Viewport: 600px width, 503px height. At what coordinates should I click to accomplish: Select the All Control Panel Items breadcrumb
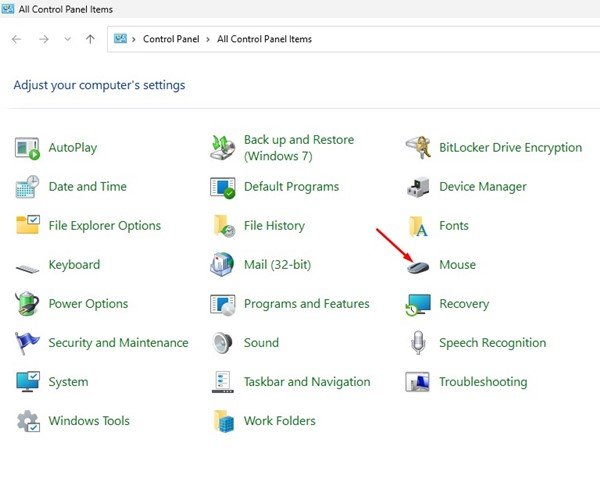click(264, 39)
